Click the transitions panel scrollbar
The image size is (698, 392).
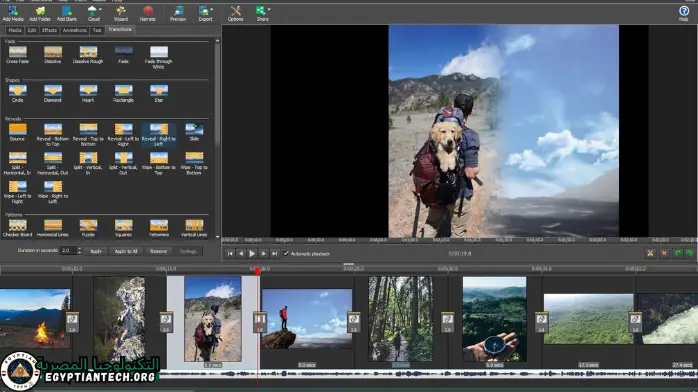point(217,93)
